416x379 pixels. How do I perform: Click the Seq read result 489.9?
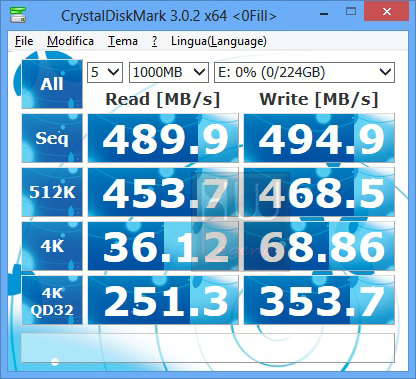tap(163, 138)
